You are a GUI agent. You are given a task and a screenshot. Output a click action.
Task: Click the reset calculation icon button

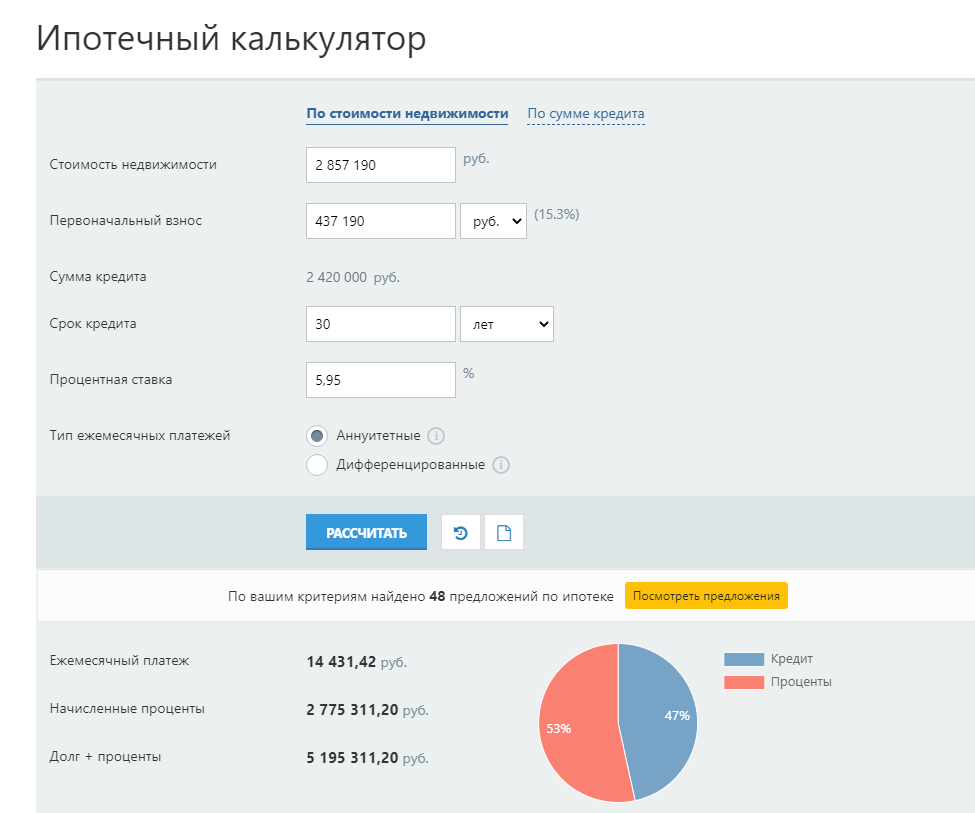(461, 532)
